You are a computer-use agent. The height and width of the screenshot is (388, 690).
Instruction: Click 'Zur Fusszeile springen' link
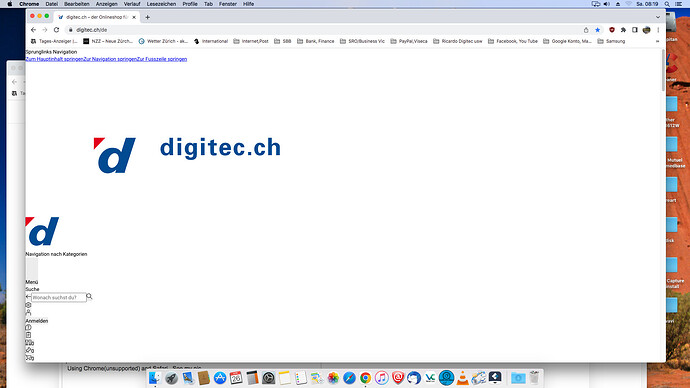(162, 59)
